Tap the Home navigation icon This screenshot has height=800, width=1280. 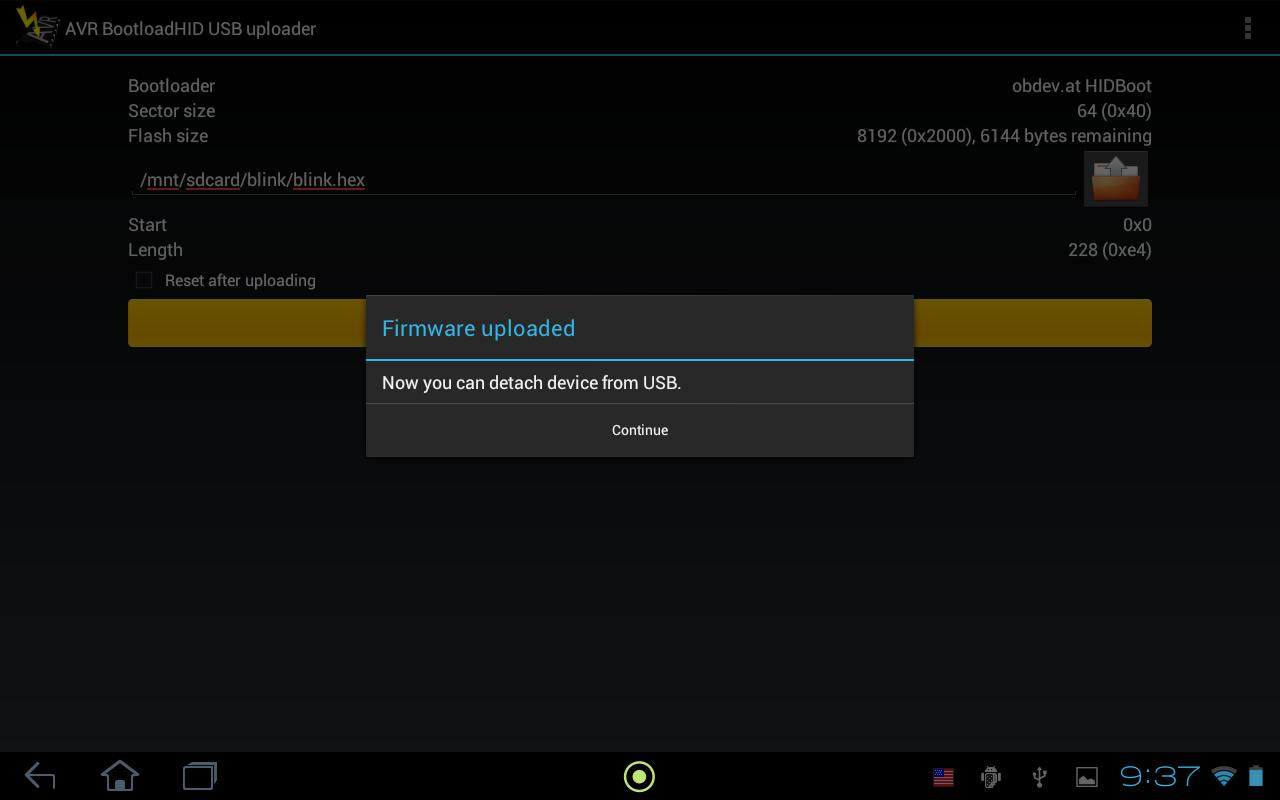[119, 775]
